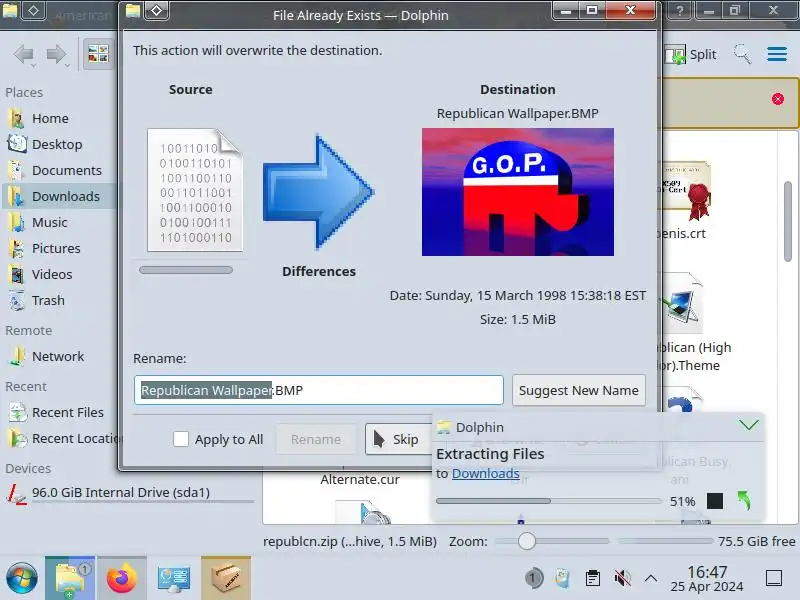Image resolution: width=800 pixels, height=600 pixels.
Task: Click the Source binary file thumbnail
Action: point(194,190)
